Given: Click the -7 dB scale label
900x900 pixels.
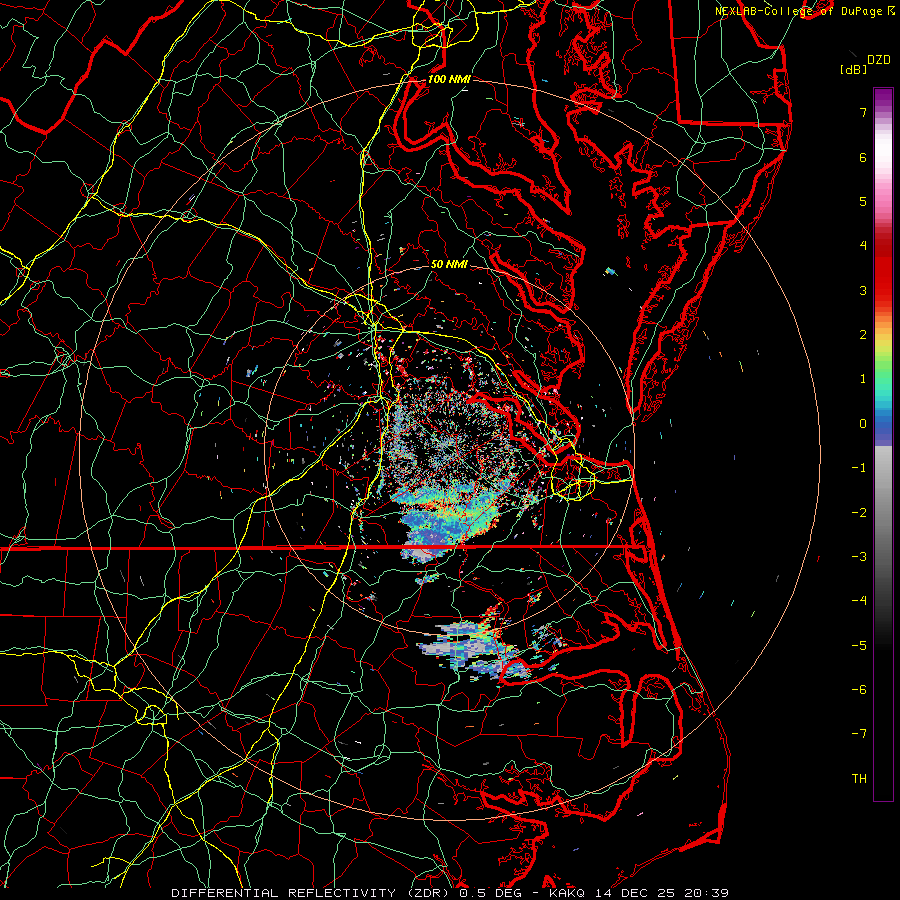Looking at the screenshot, I should pyautogui.click(x=859, y=734).
